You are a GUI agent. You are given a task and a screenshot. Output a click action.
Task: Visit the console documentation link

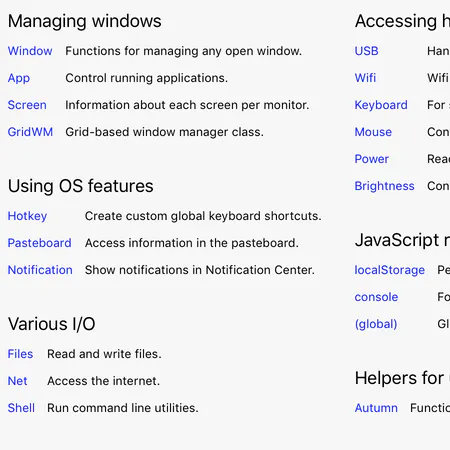tap(376, 297)
